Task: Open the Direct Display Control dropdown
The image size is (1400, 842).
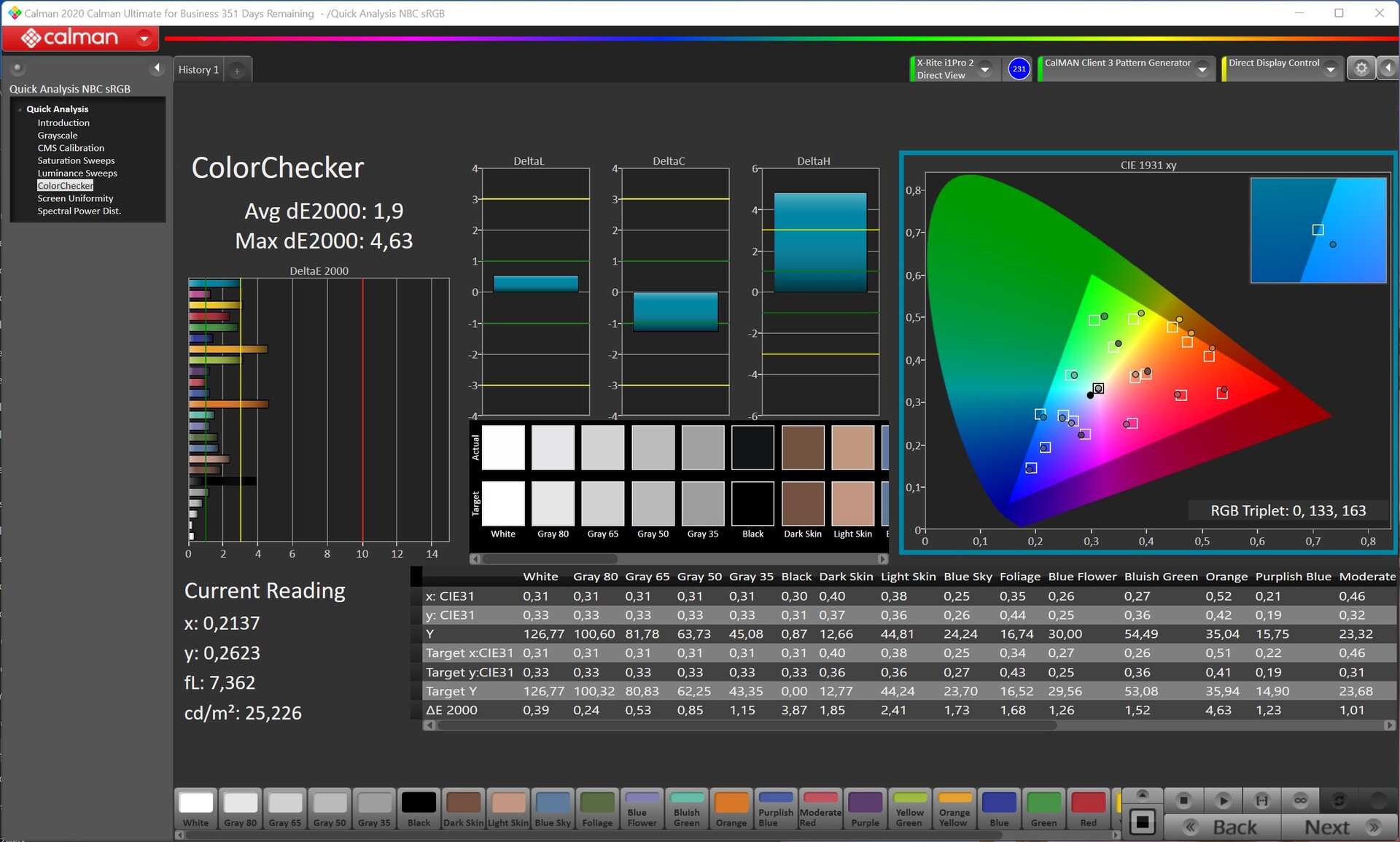Action: [x=1331, y=69]
